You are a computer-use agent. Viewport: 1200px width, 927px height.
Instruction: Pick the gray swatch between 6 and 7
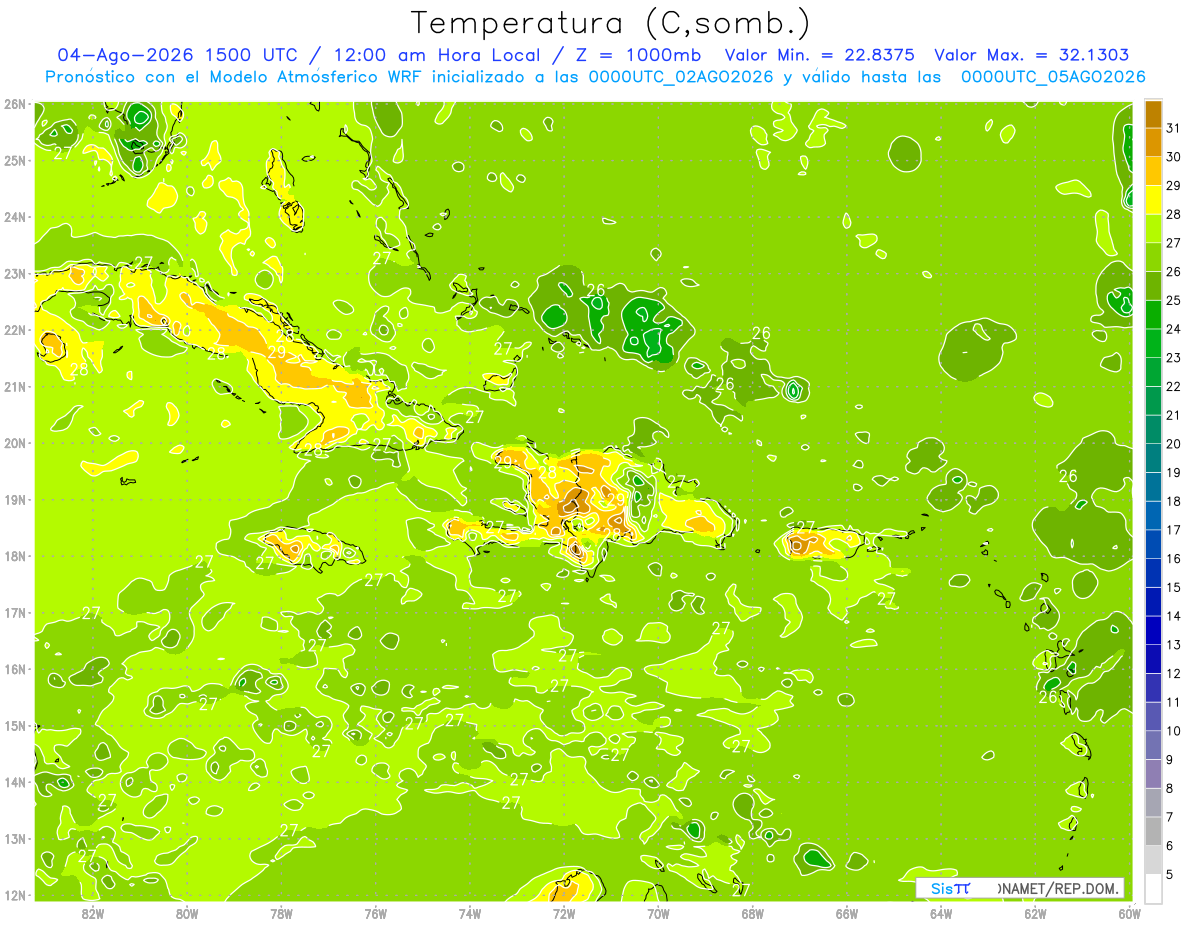tap(1153, 831)
